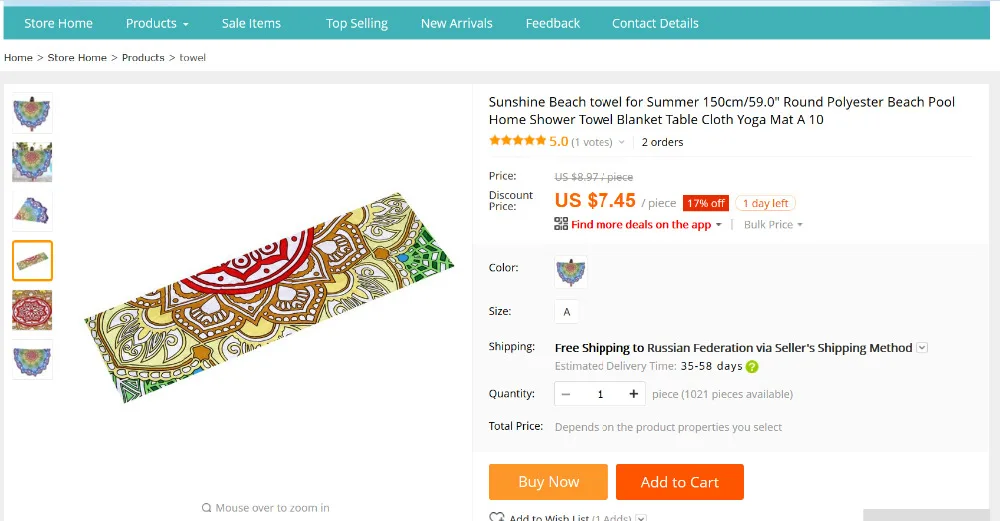Click the quantity input field

pos(600,394)
